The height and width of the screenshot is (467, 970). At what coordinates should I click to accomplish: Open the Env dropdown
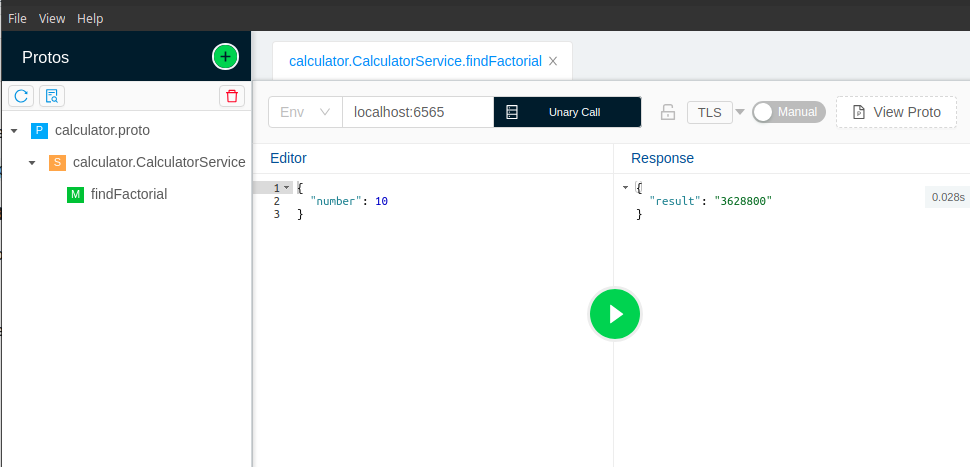305,112
